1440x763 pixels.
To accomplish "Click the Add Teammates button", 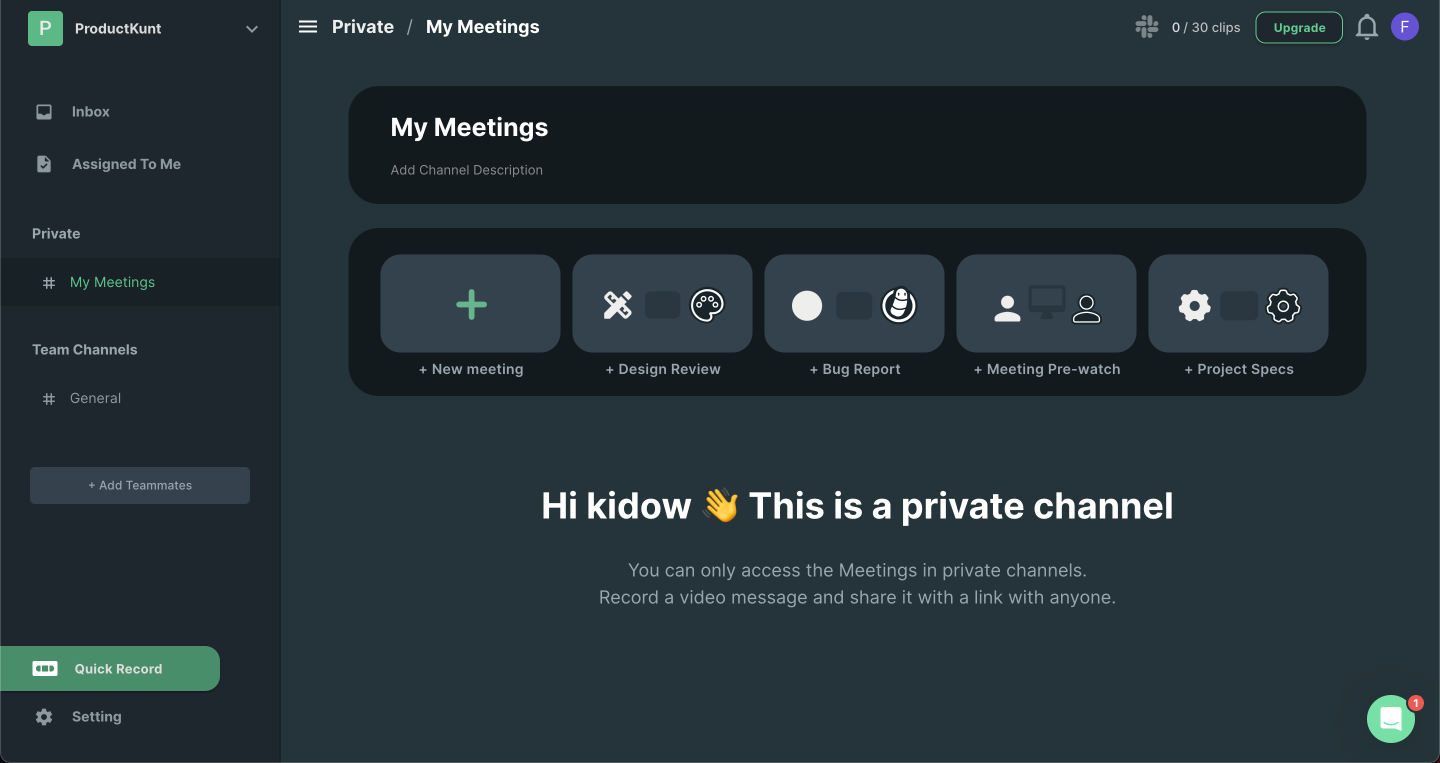I will [140, 485].
